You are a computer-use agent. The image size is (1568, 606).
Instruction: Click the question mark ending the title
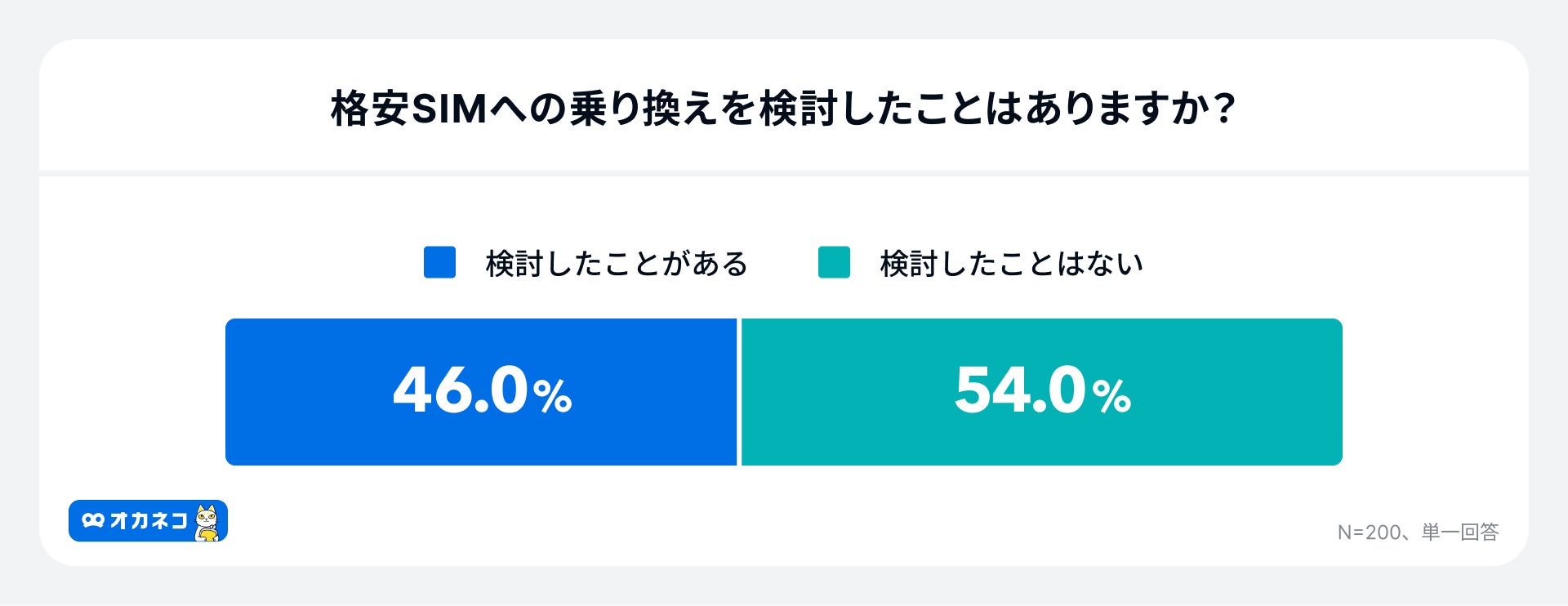(x=1223, y=109)
